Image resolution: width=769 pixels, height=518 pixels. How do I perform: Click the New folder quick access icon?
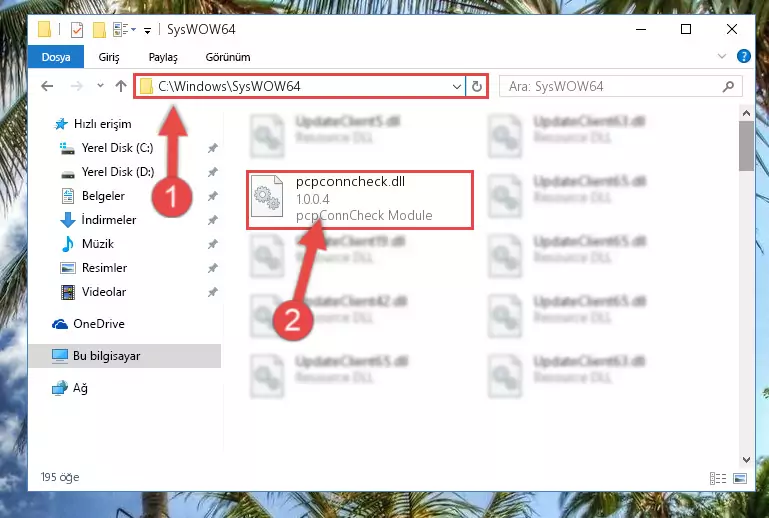point(99,30)
